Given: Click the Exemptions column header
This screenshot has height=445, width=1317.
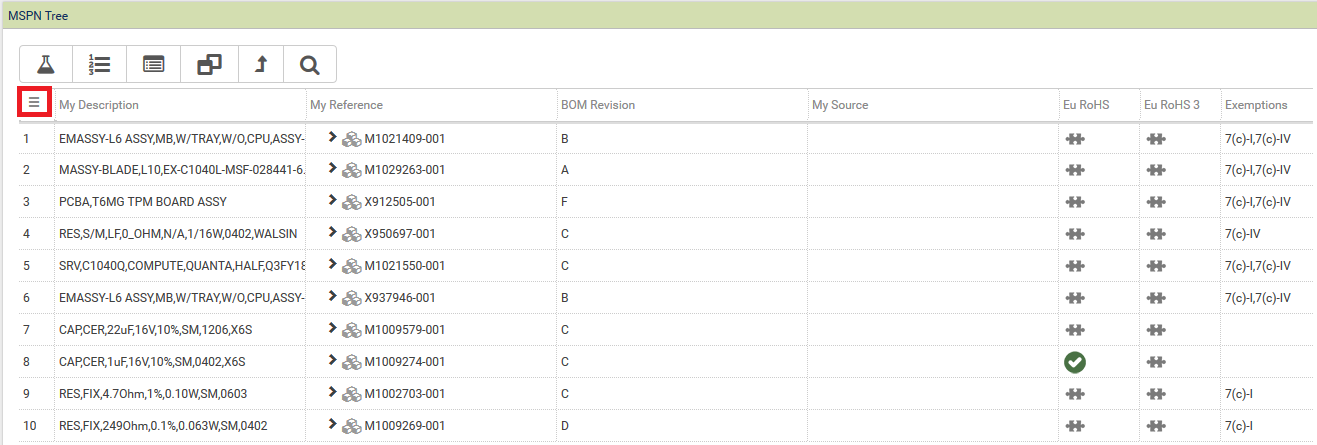Looking at the screenshot, I should [1255, 105].
